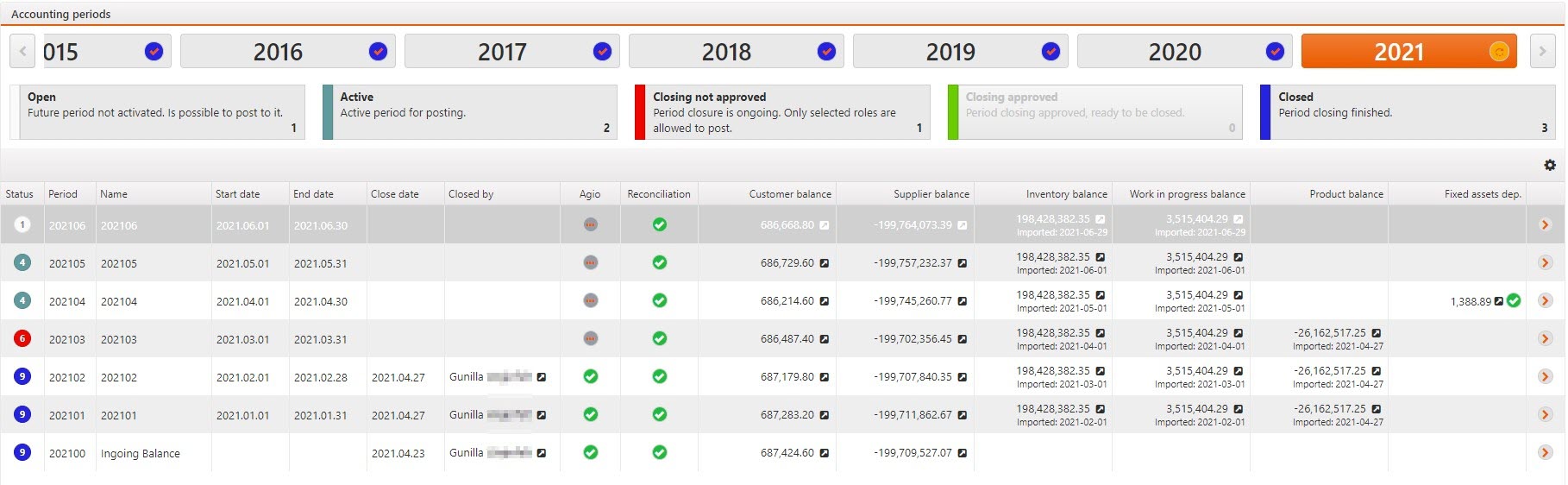Open fixed assets depreciation details for 202104
Image resolution: width=1568 pixels, height=485 pixels.
(1499, 301)
